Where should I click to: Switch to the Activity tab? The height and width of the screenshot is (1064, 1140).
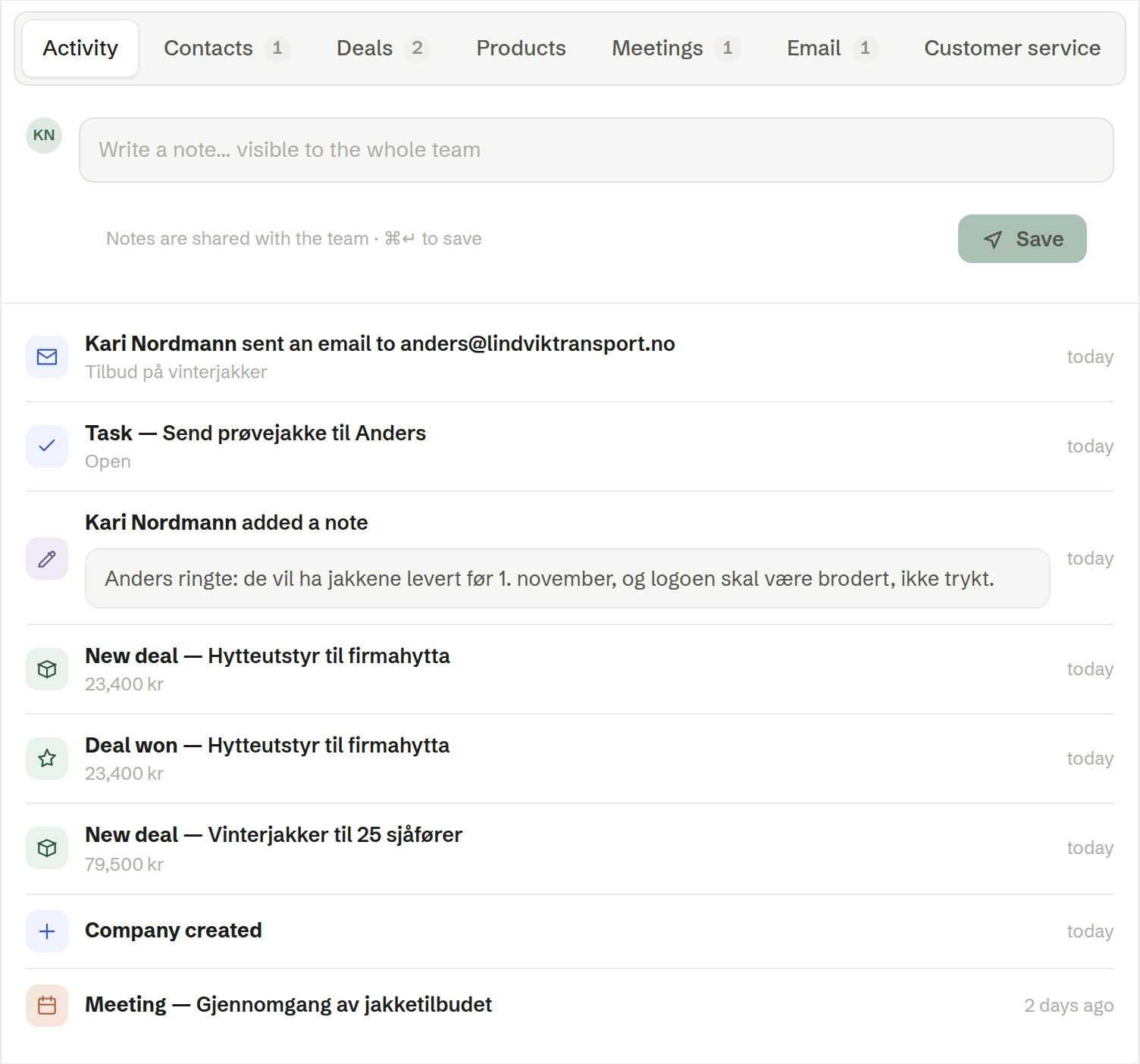80,49
